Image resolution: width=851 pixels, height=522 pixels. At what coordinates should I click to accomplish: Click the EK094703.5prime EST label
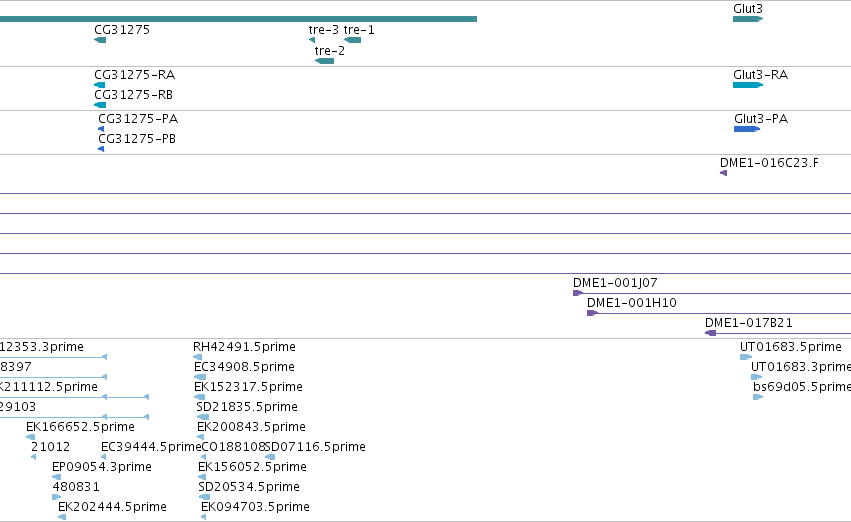[x=256, y=507]
